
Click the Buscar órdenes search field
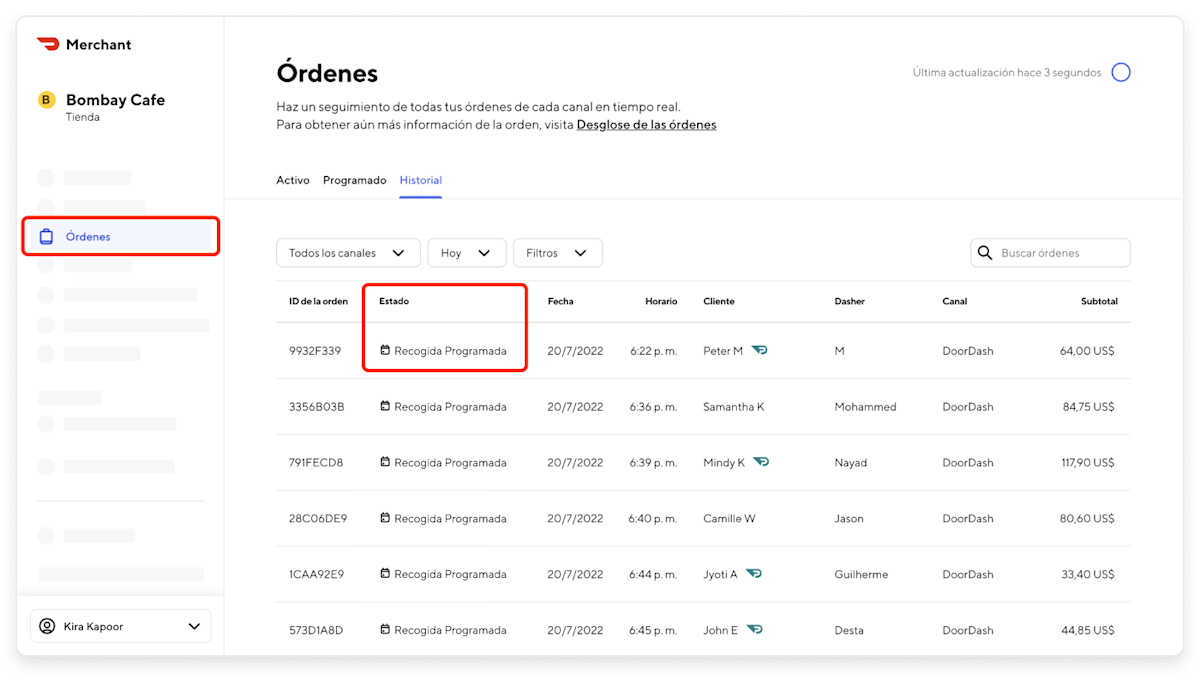pos(1050,253)
